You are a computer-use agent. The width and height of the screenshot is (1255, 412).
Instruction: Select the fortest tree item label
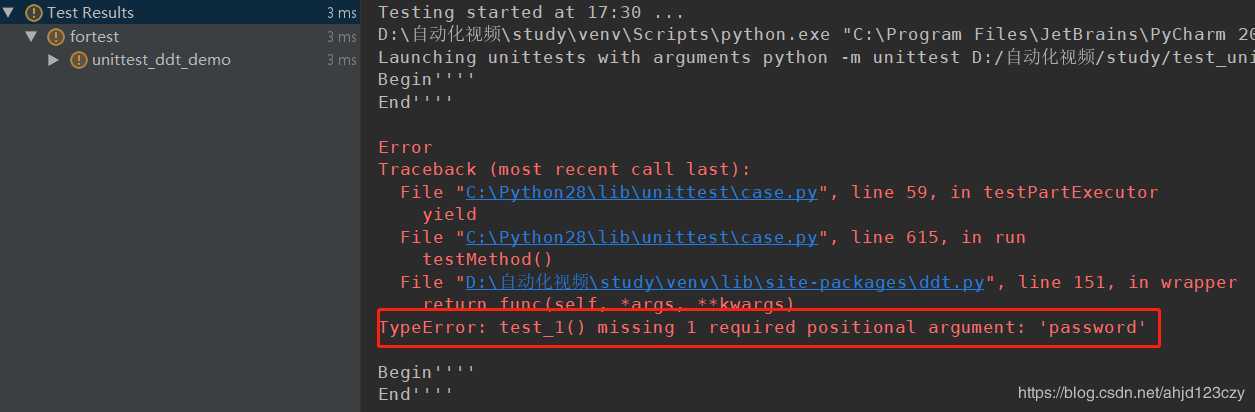click(94, 37)
